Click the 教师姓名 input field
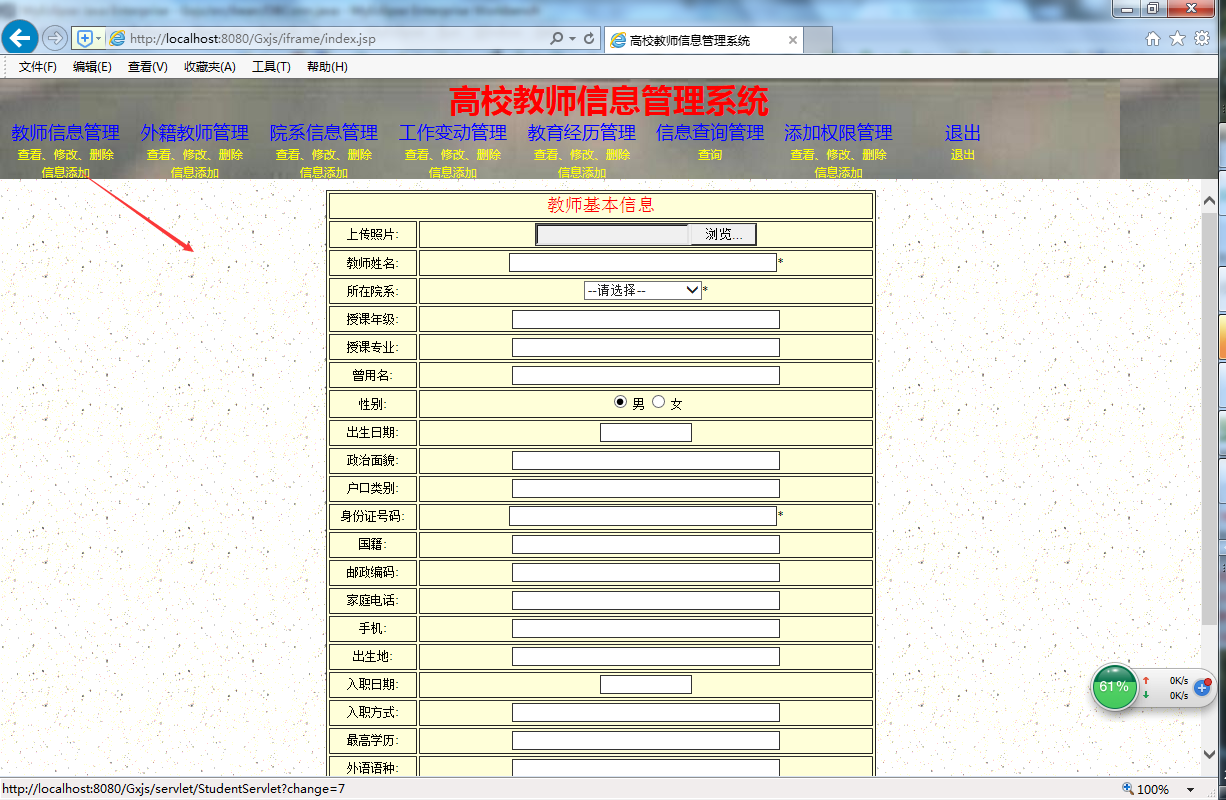 click(642, 262)
